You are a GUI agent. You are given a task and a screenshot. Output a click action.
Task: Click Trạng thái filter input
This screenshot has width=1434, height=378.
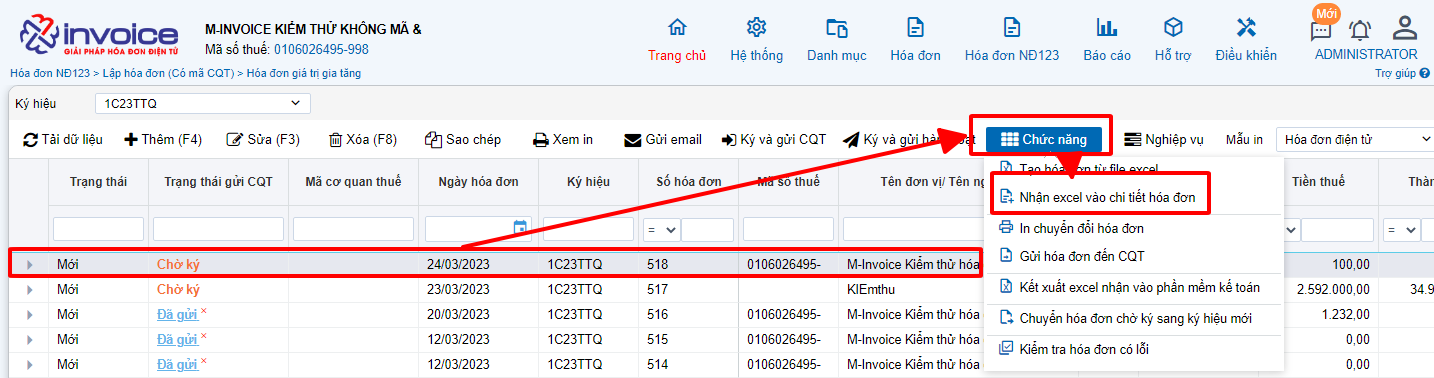tap(98, 229)
